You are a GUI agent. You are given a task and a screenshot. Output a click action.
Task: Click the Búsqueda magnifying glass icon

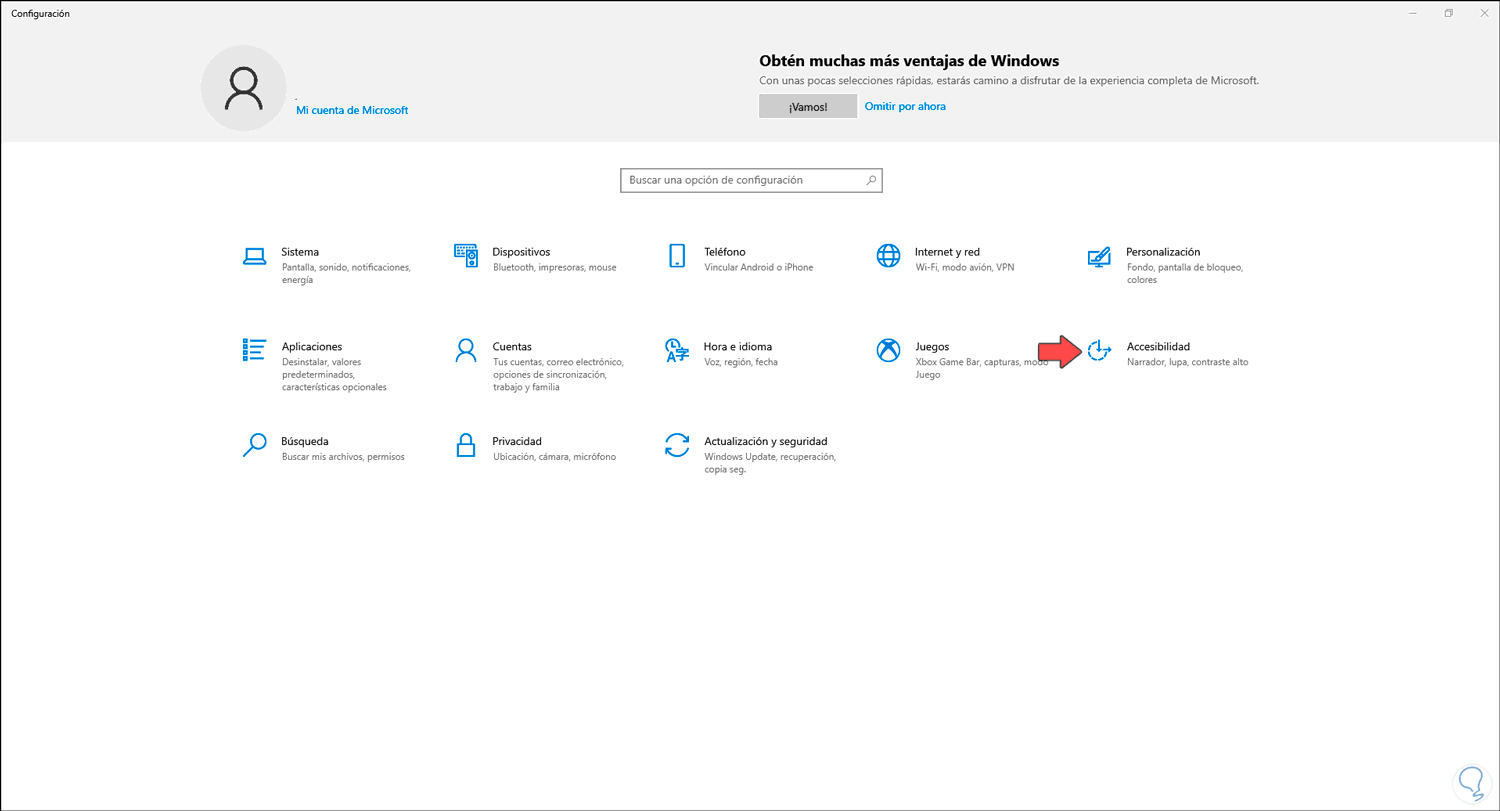coord(255,445)
